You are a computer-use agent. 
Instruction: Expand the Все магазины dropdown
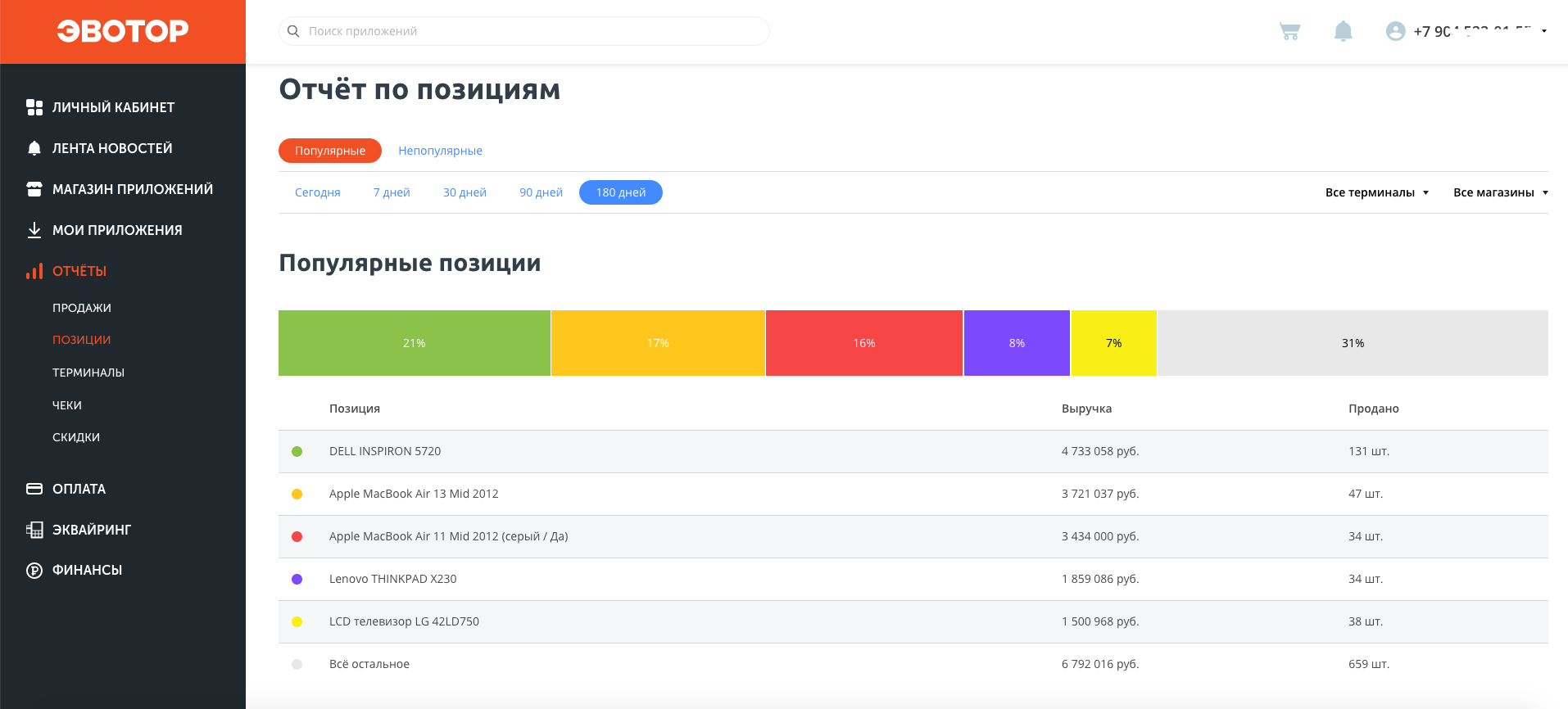[1500, 192]
